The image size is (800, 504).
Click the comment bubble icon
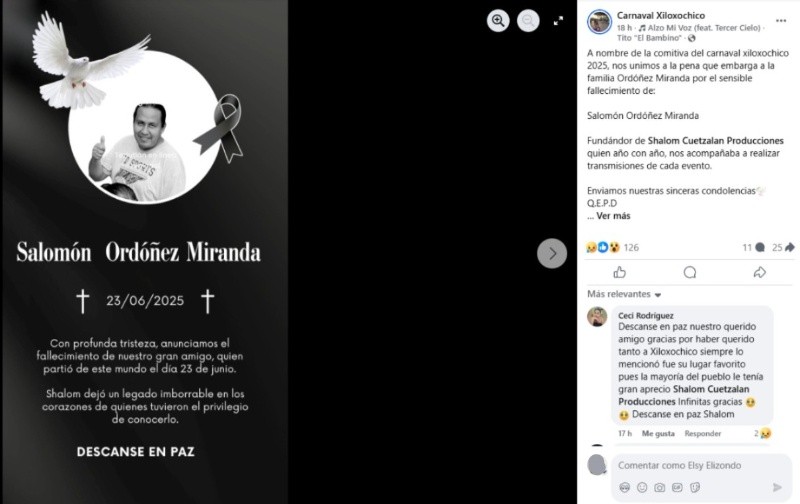click(x=690, y=272)
